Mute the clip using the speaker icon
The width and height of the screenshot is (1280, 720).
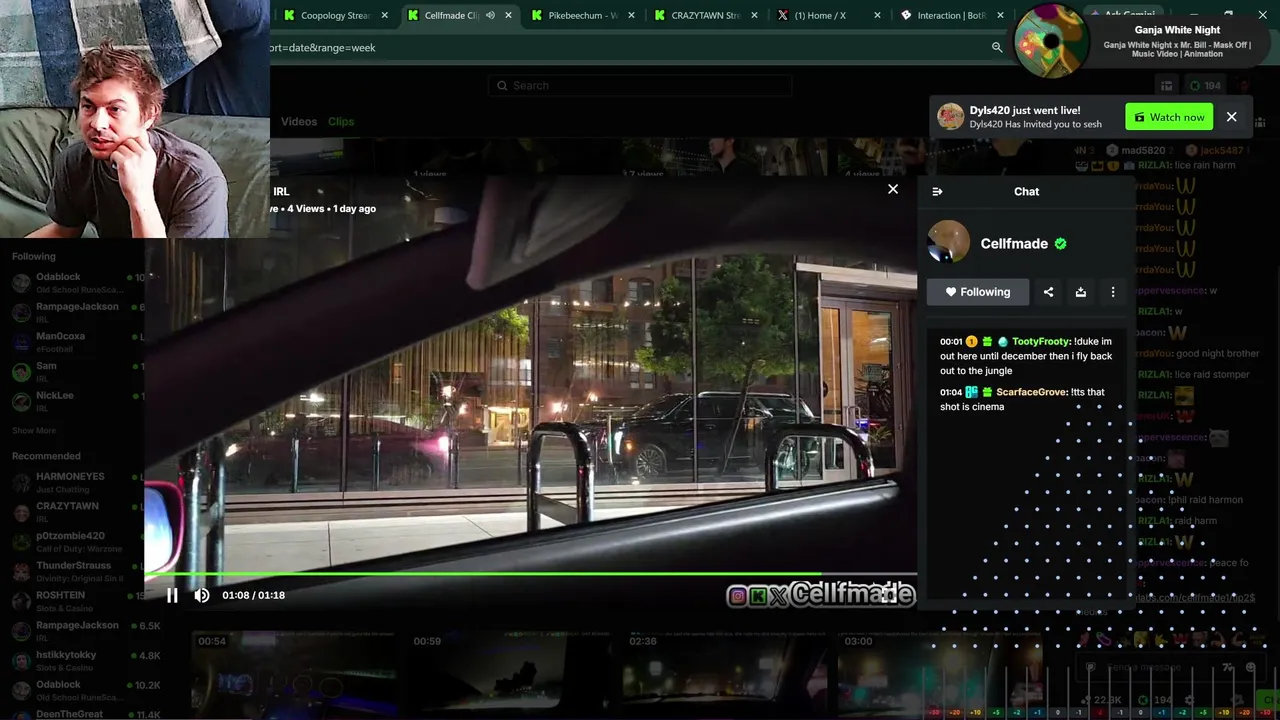coord(202,595)
